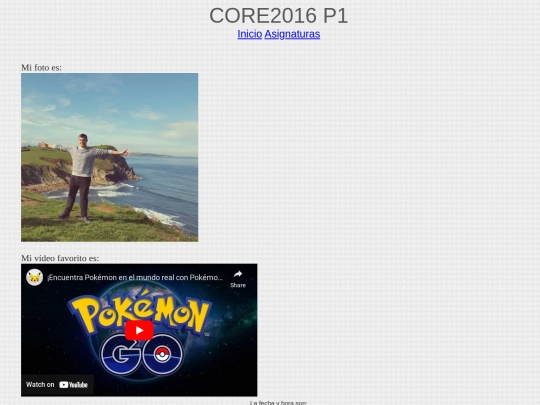Click the 'Mi foto es:' label
Screen dimensions: 540x405
[41, 68]
